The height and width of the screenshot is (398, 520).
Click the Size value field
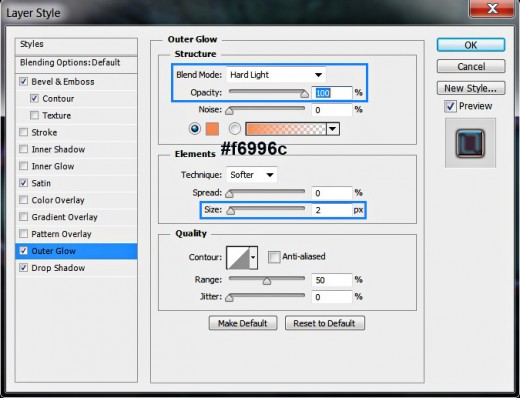click(332, 210)
